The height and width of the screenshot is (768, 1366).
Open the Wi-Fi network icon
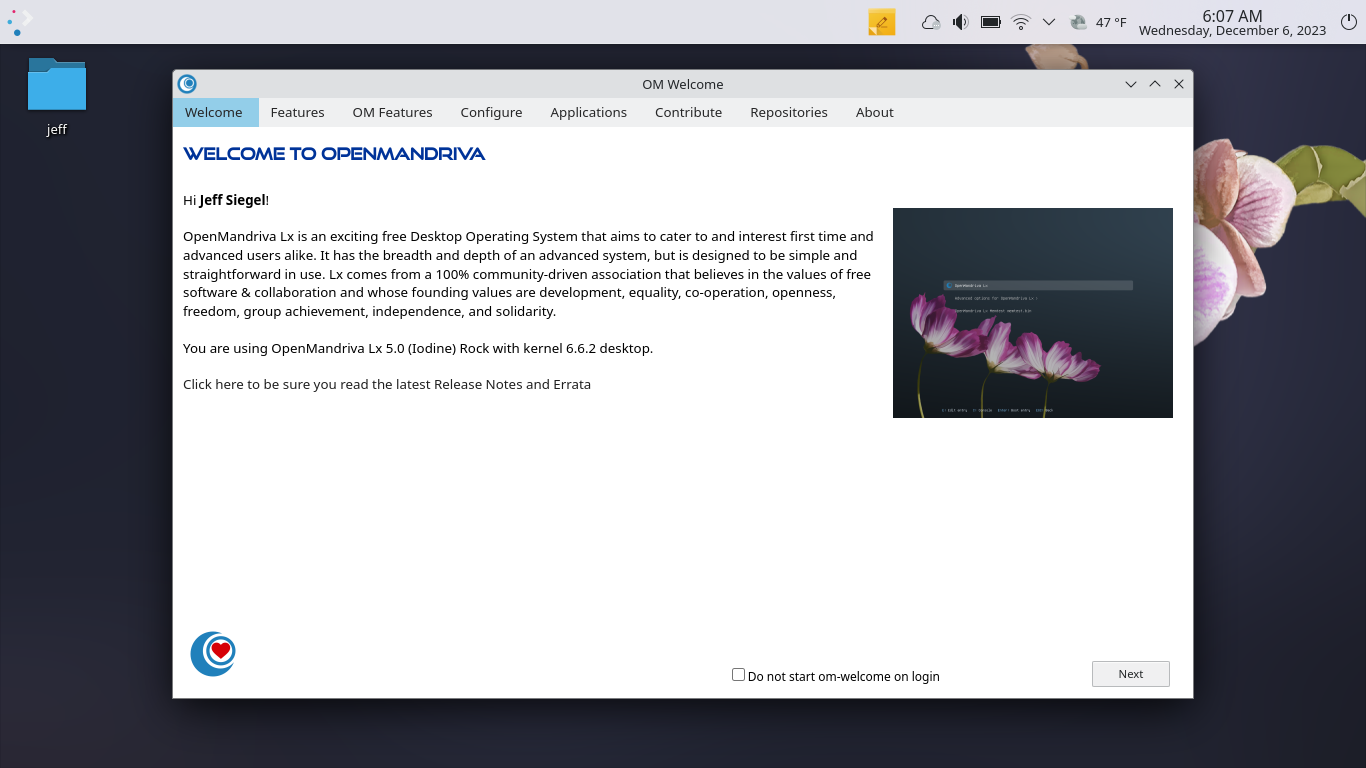(x=1021, y=22)
